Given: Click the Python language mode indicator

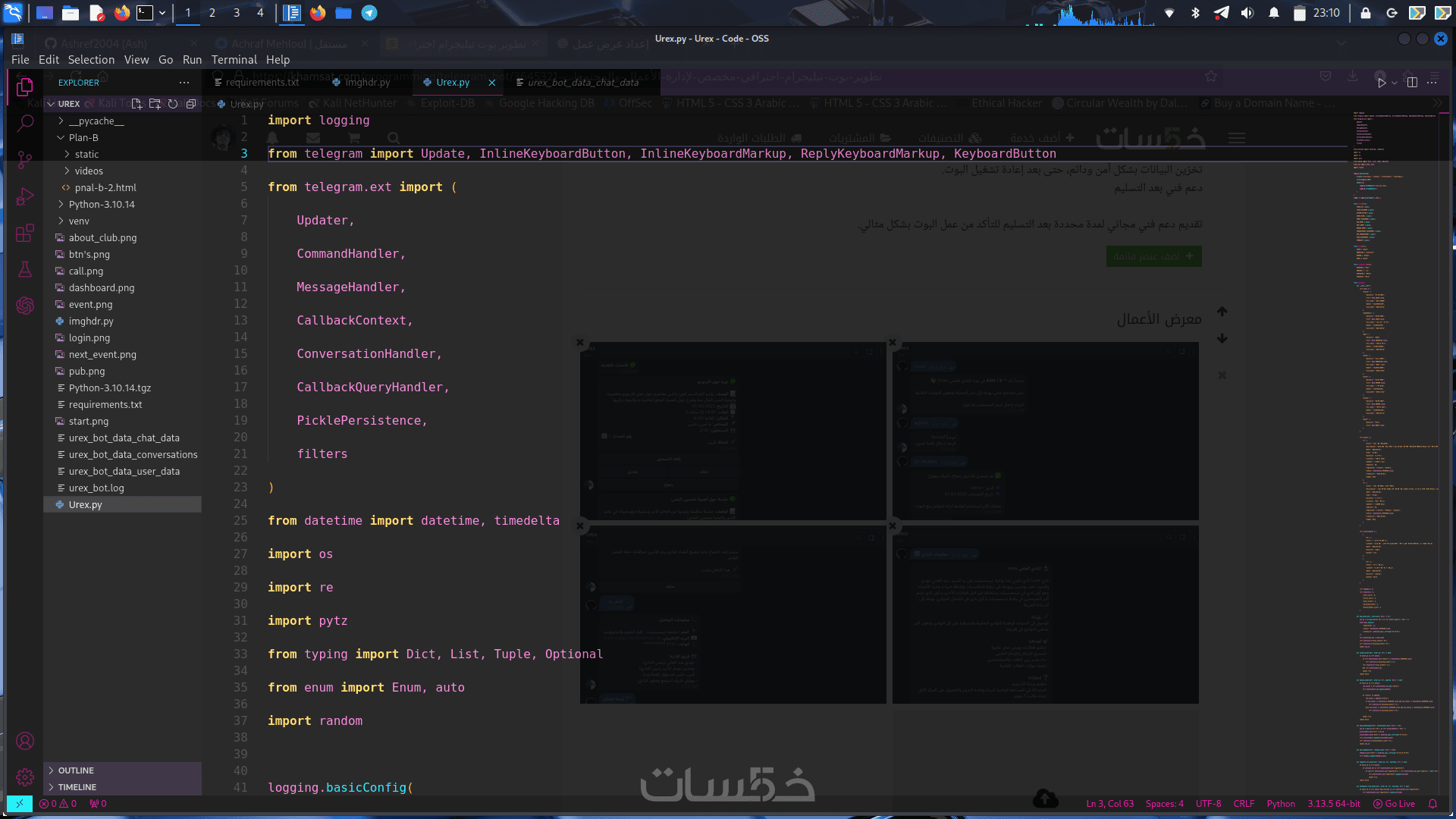Looking at the screenshot, I should coord(1281,804).
